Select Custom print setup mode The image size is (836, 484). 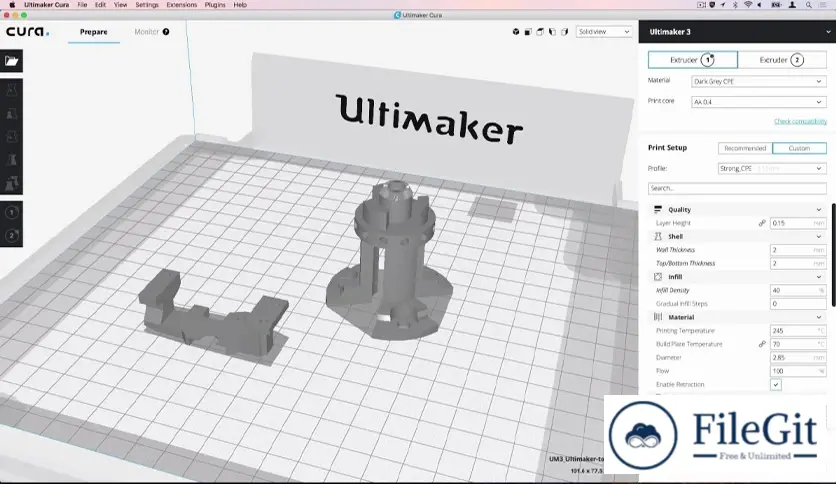point(799,148)
